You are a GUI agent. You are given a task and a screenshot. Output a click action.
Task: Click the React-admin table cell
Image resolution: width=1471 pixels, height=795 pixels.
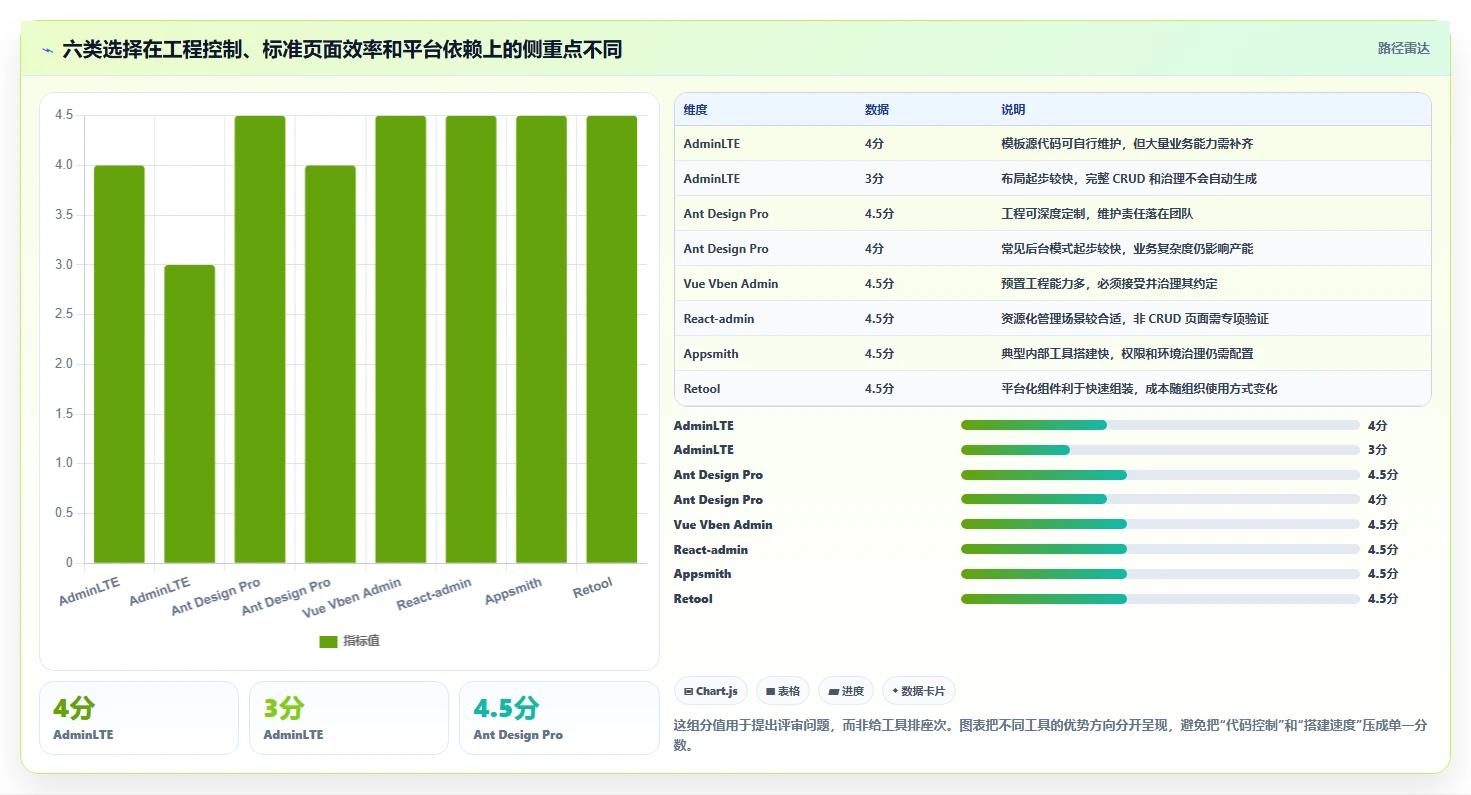719,319
